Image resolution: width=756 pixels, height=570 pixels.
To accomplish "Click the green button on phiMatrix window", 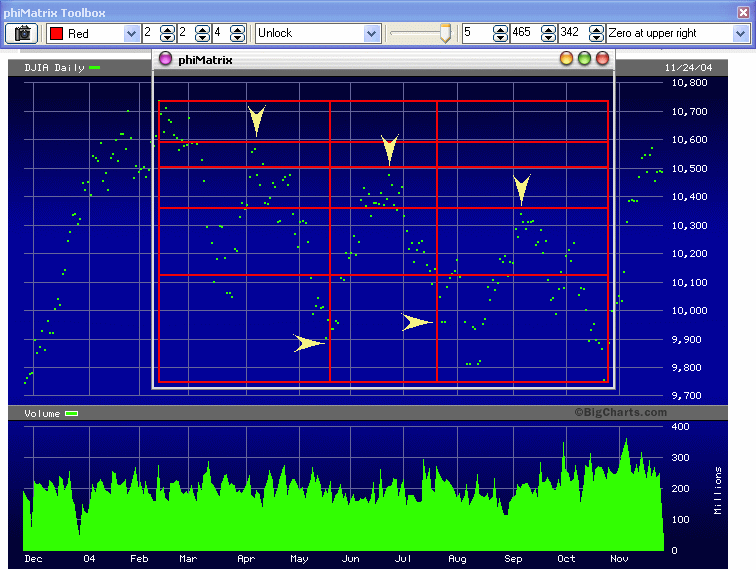I will pyautogui.click(x=584, y=58).
